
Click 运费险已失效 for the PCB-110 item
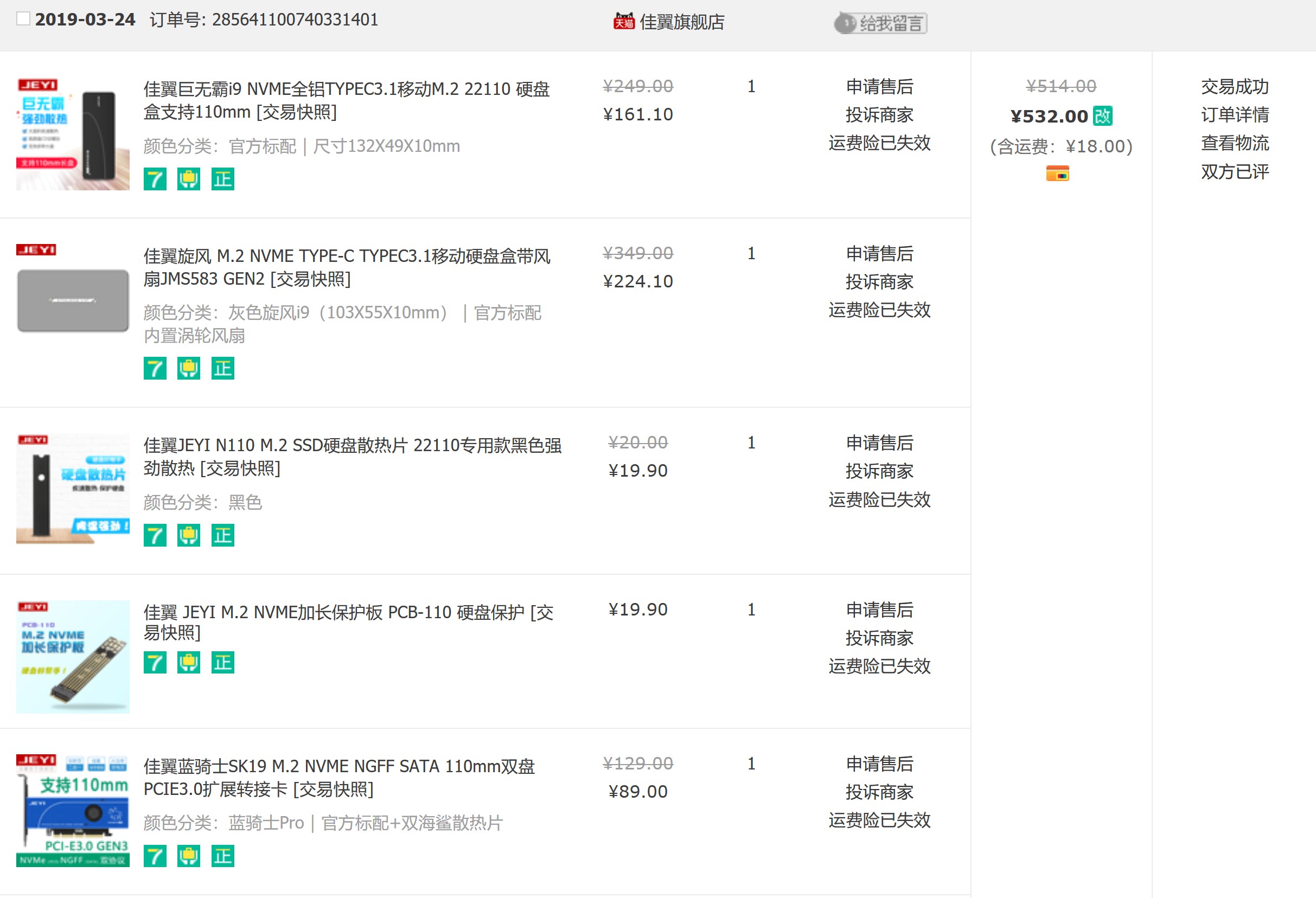(879, 666)
